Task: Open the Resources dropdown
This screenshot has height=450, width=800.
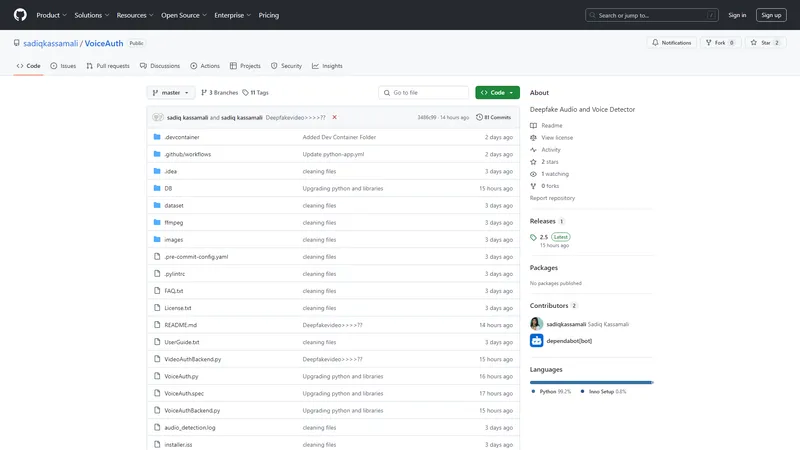Action: (135, 15)
